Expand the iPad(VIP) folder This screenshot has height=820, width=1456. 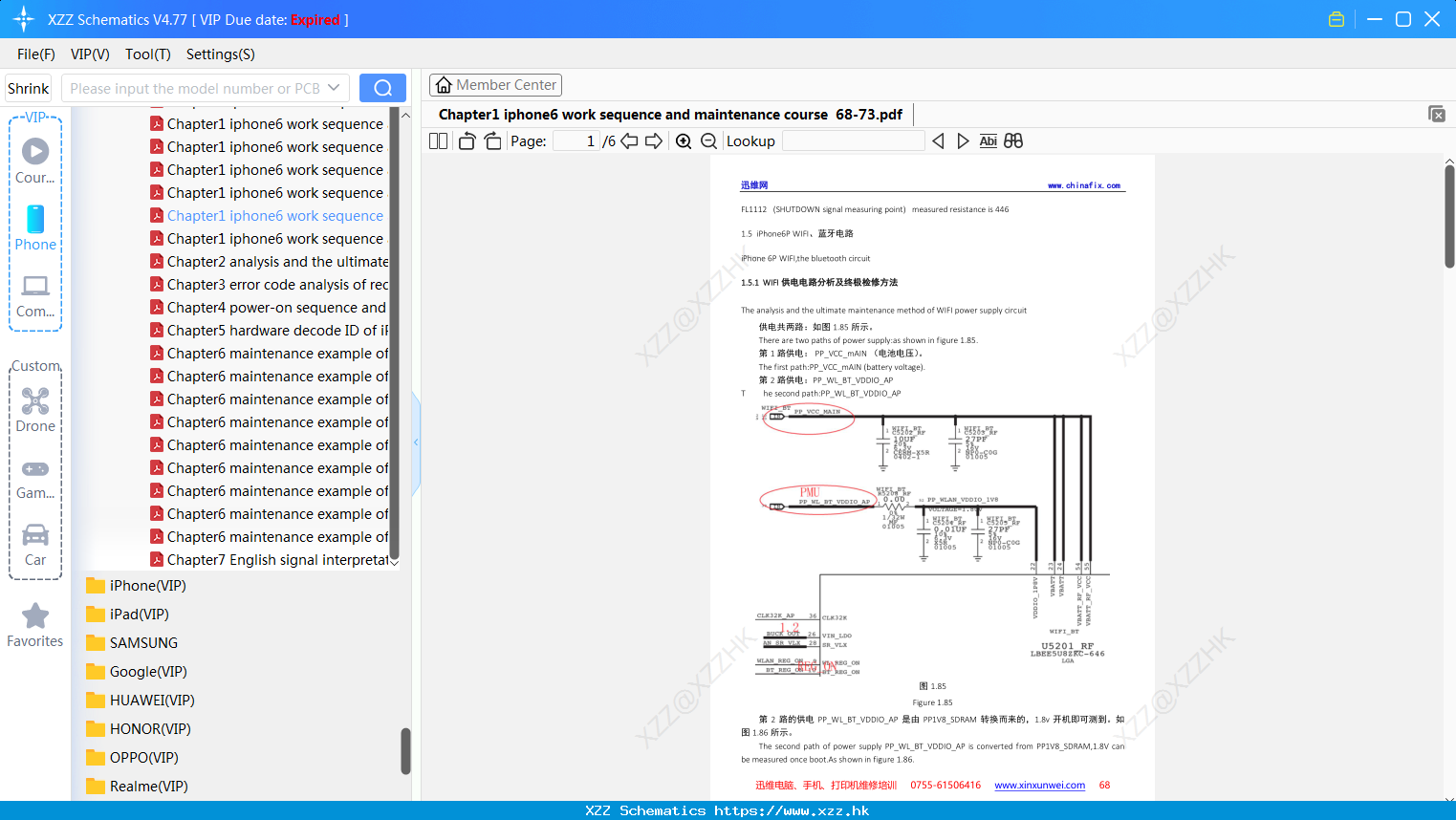(127, 615)
